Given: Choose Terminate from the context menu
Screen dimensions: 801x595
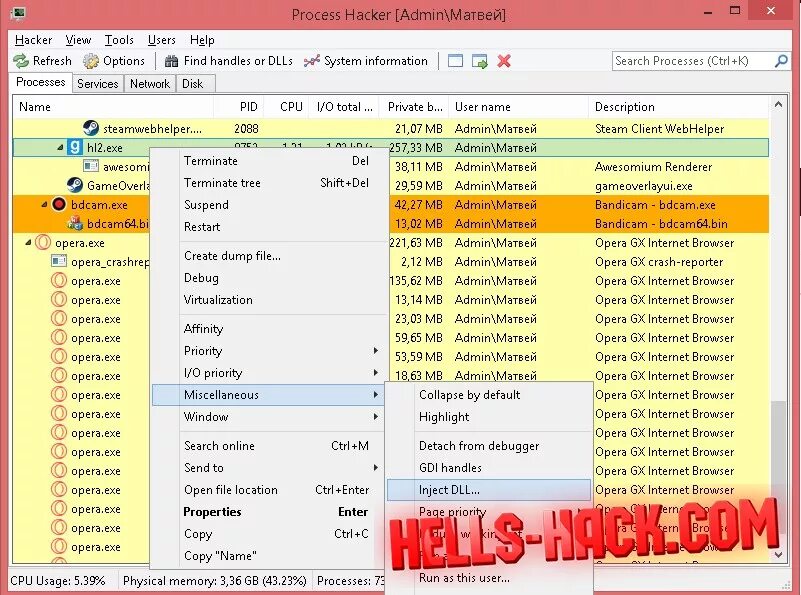Looking at the screenshot, I should [270, 161].
